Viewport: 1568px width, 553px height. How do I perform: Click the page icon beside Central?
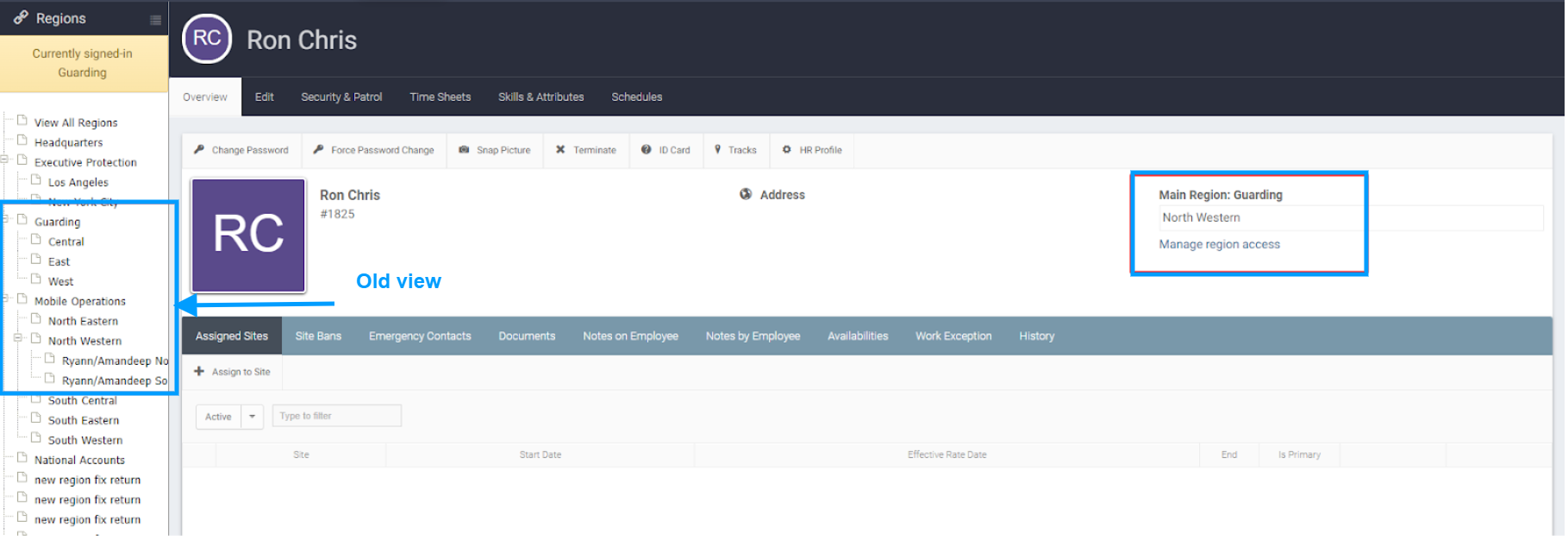(36, 240)
